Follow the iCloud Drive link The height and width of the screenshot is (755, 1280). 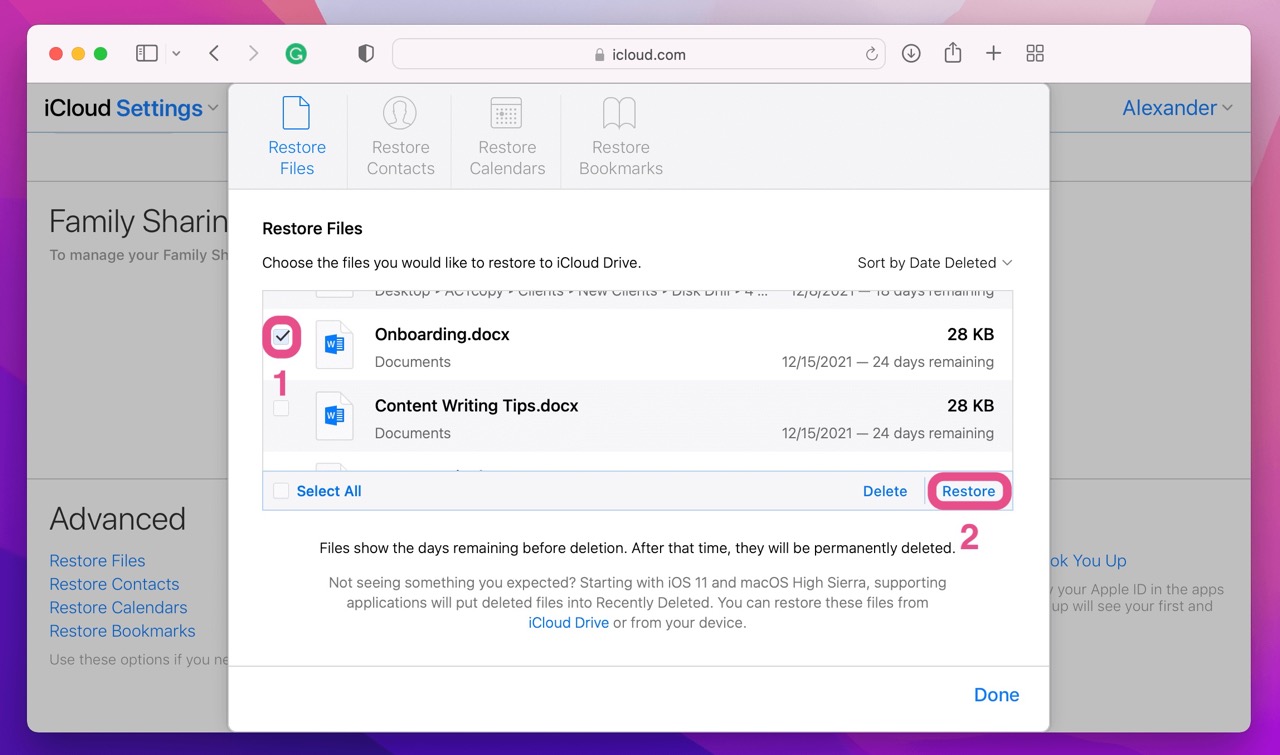(x=568, y=623)
